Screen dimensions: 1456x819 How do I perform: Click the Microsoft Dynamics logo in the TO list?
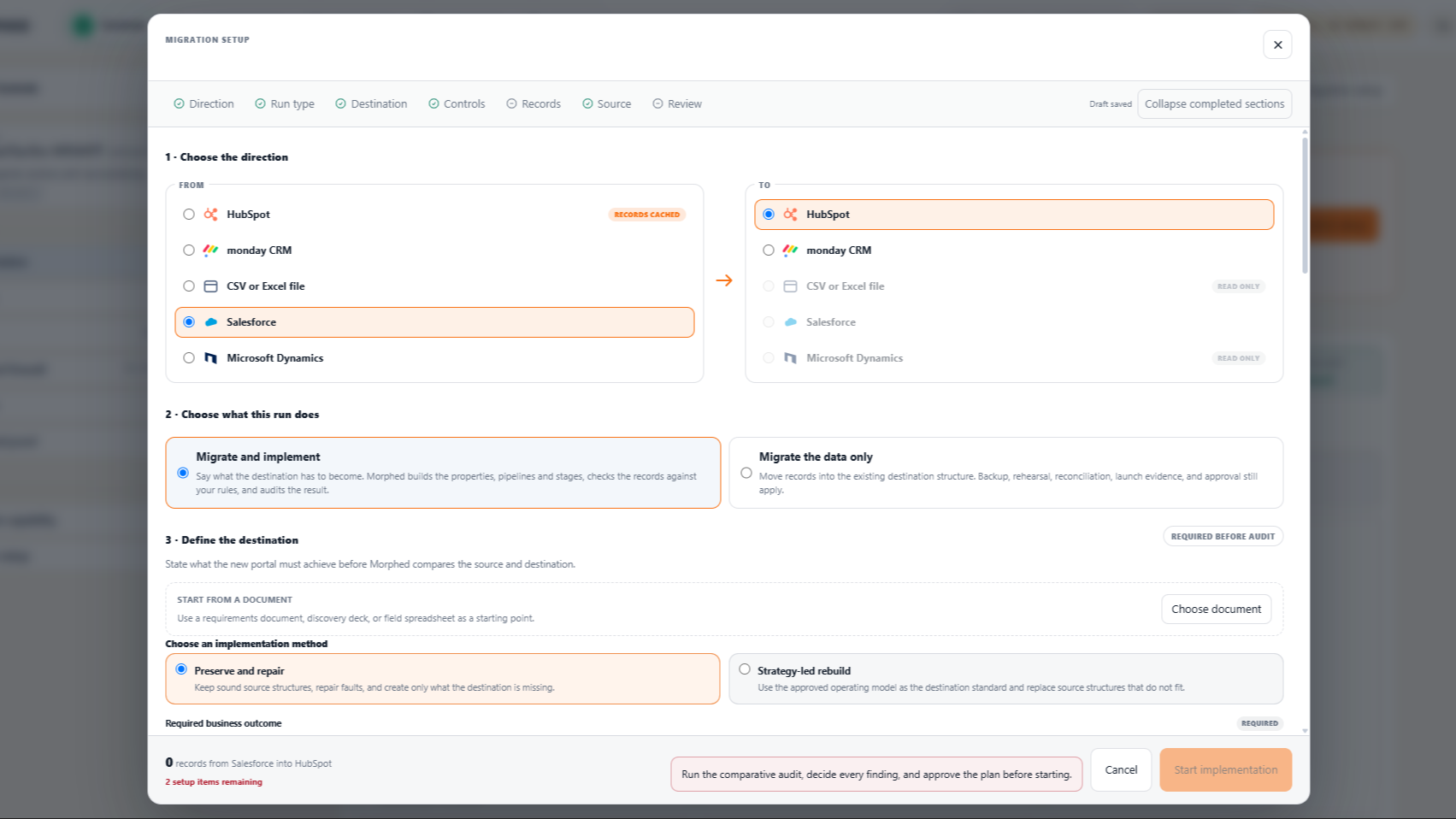[790, 358]
